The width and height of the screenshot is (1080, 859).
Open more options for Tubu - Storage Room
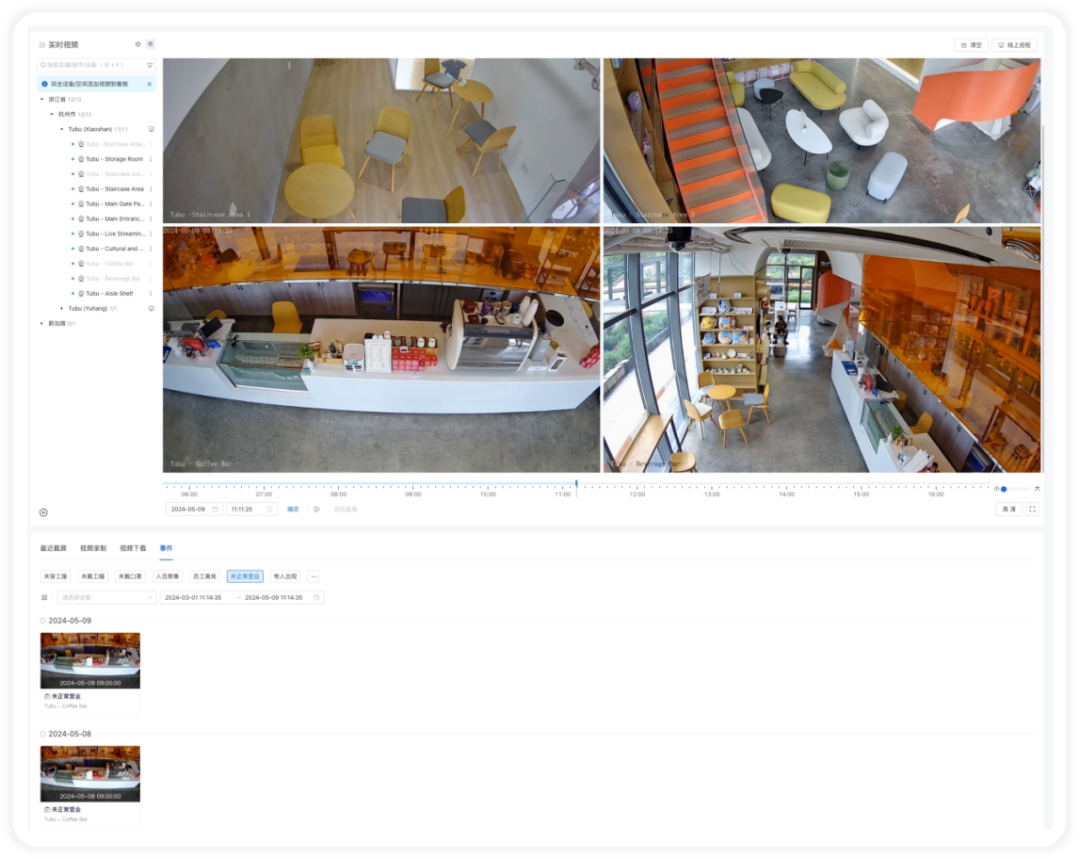pos(151,159)
